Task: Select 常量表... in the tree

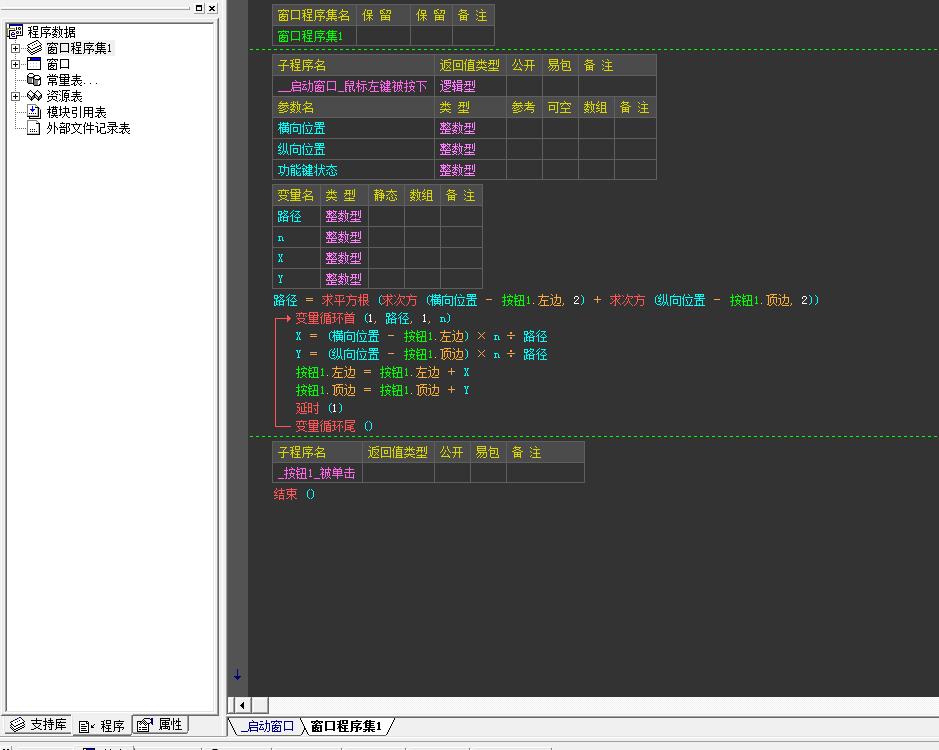Action: click(x=71, y=80)
